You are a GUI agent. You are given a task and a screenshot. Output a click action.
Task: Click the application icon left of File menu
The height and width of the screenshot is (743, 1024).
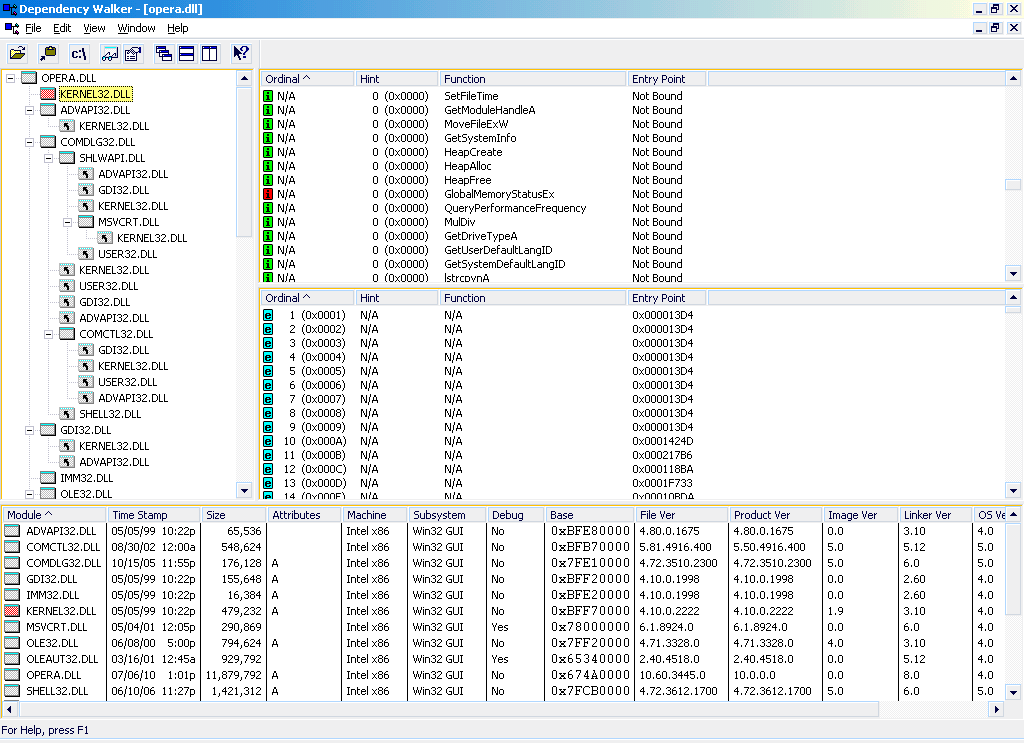pyautogui.click(x=12, y=28)
